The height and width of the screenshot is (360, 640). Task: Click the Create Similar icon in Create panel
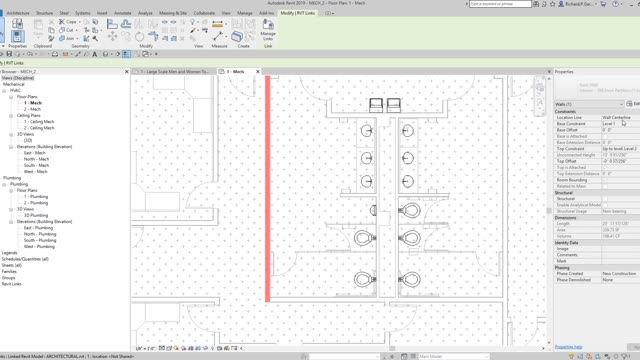237,36
